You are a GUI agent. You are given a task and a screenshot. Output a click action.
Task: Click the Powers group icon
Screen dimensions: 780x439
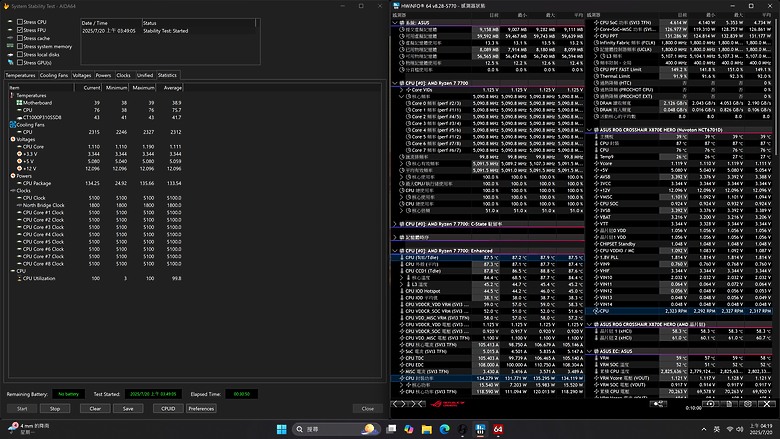click(x=13, y=176)
